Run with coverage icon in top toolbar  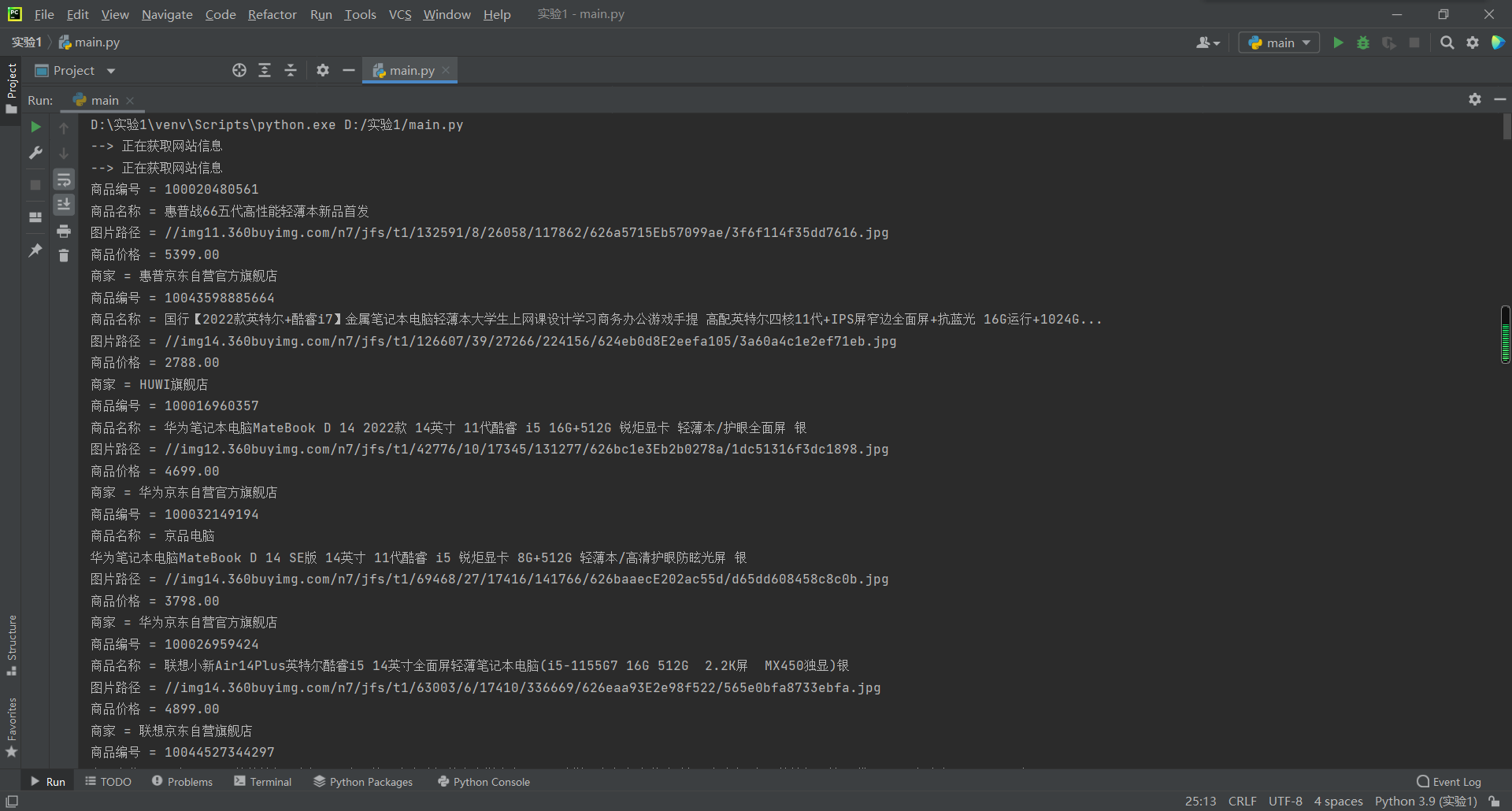pos(1389,43)
